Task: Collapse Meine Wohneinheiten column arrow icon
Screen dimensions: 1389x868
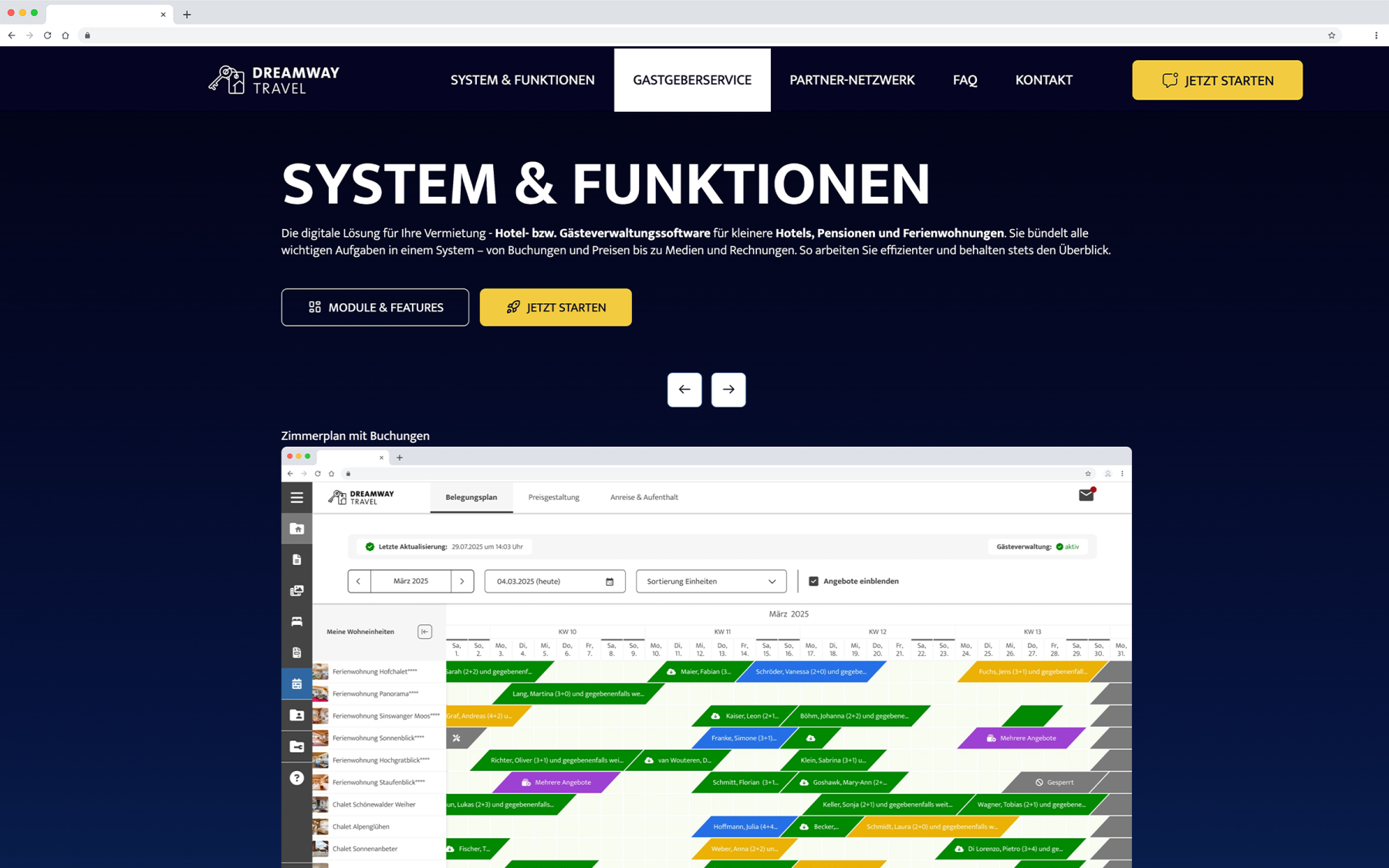Action: tap(424, 632)
